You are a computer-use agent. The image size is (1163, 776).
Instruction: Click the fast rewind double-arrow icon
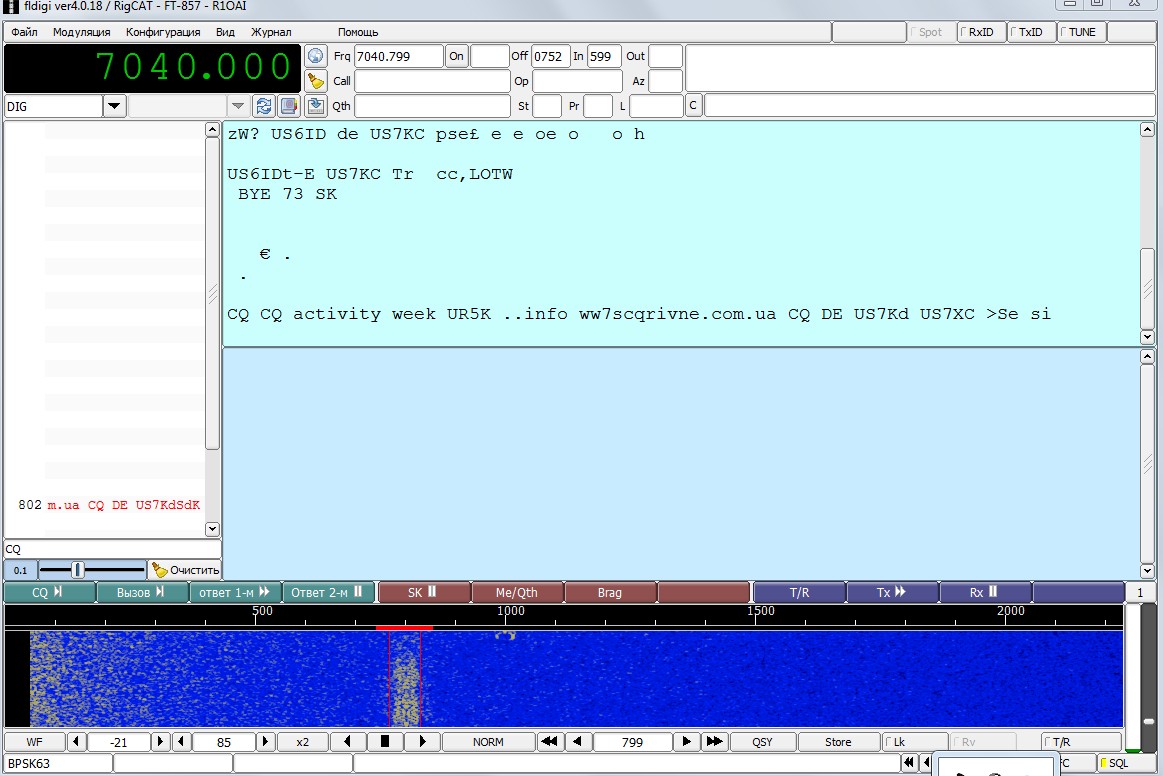click(x=549, y=742)
